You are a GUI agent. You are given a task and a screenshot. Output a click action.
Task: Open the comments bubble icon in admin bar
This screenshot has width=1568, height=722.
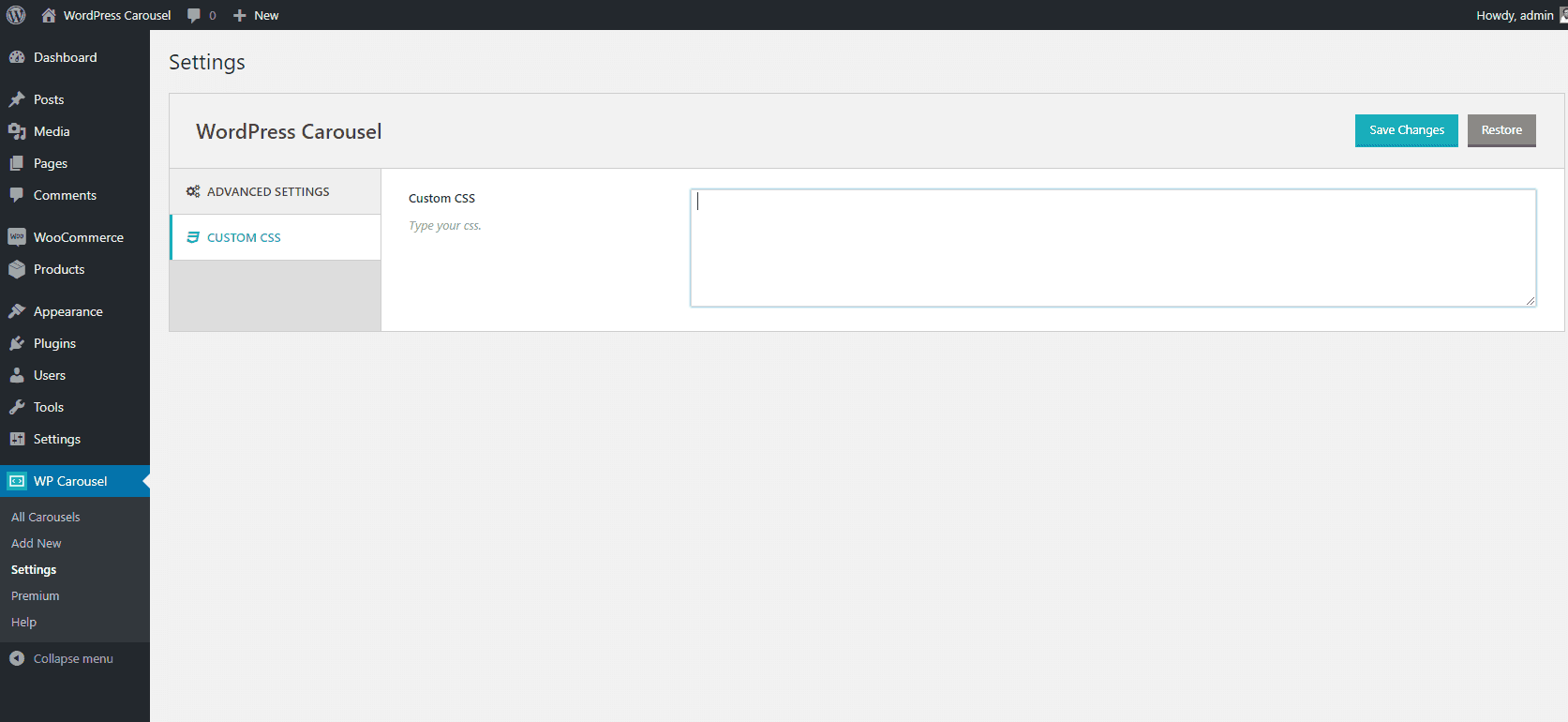click(x=194, y=15)
